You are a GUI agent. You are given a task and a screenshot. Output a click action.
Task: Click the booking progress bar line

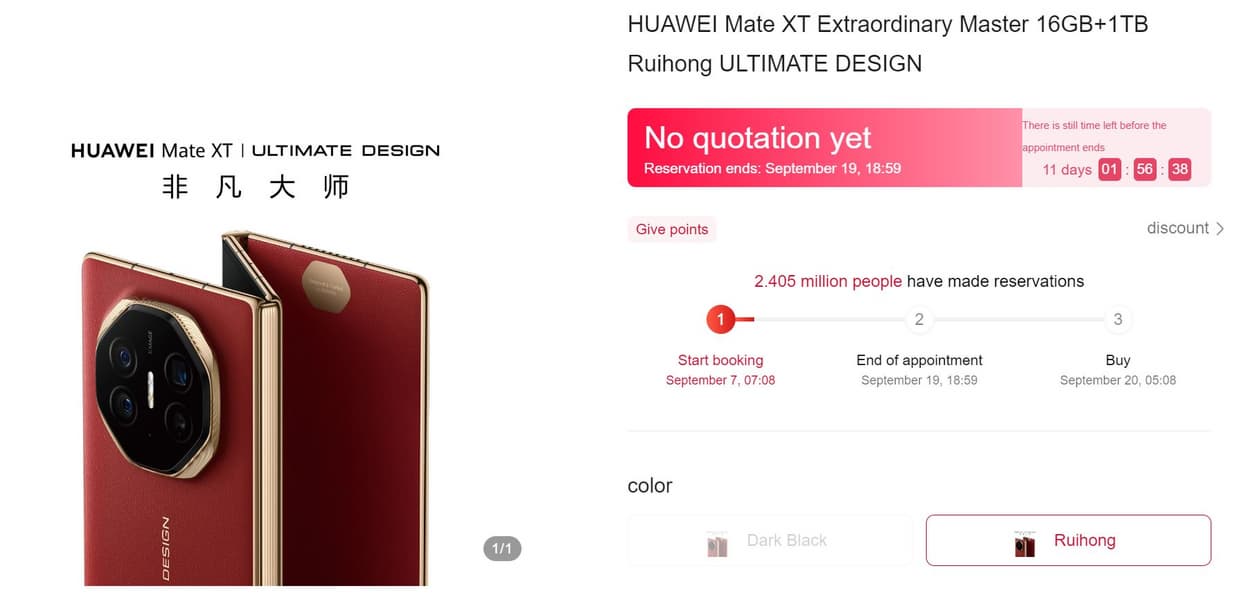point(919,320)
